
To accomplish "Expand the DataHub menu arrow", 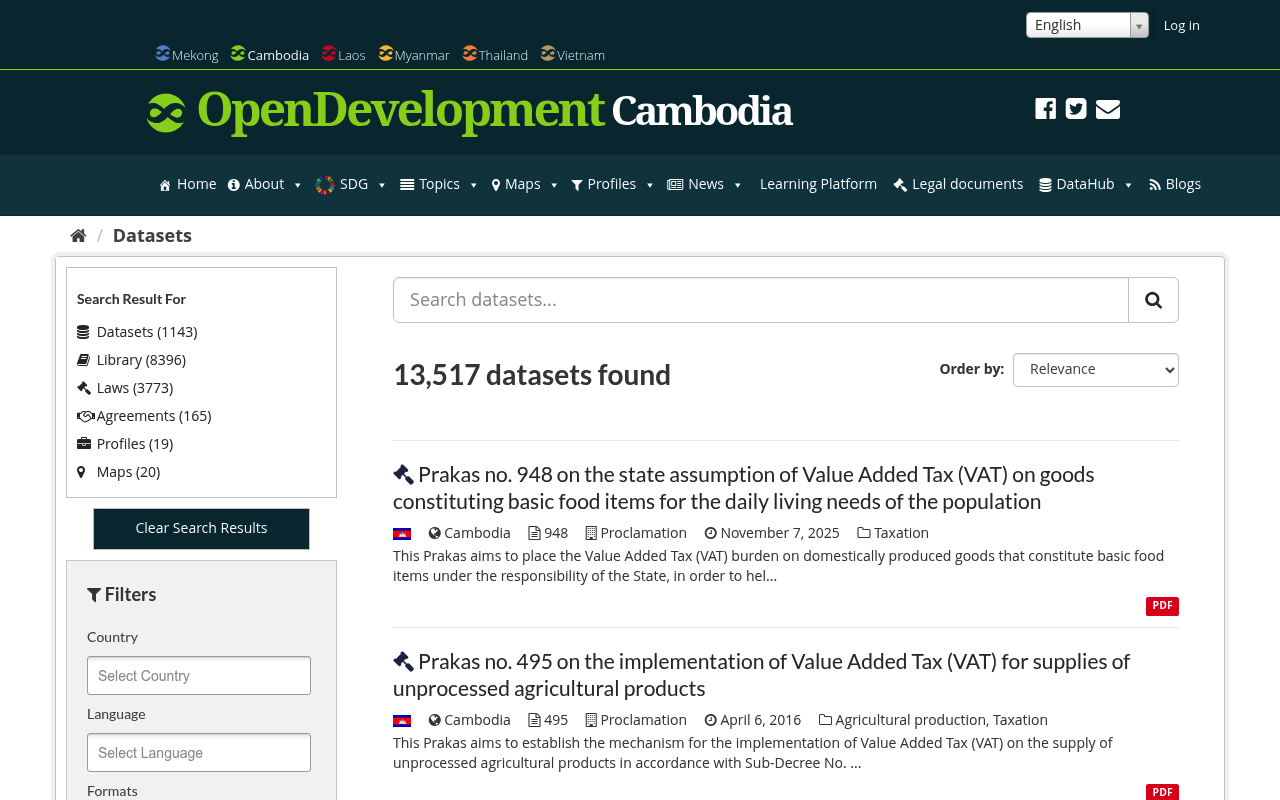I will pyautogui.click(x=1128, y=185).
